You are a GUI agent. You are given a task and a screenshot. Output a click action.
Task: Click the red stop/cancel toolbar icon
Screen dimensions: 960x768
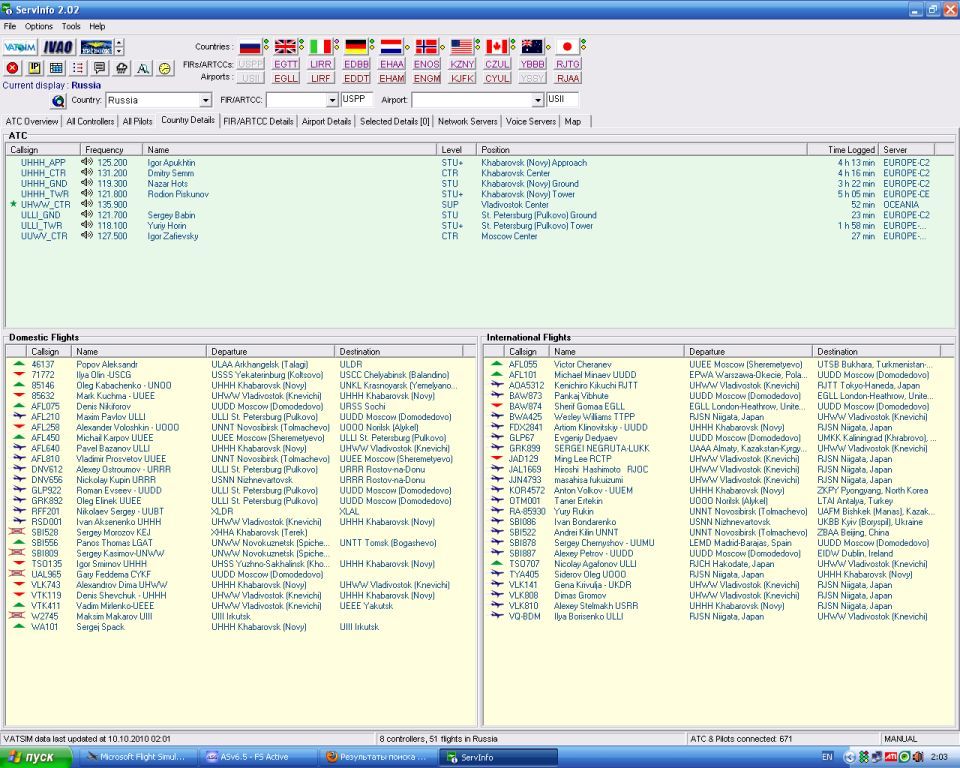[12, 68]
